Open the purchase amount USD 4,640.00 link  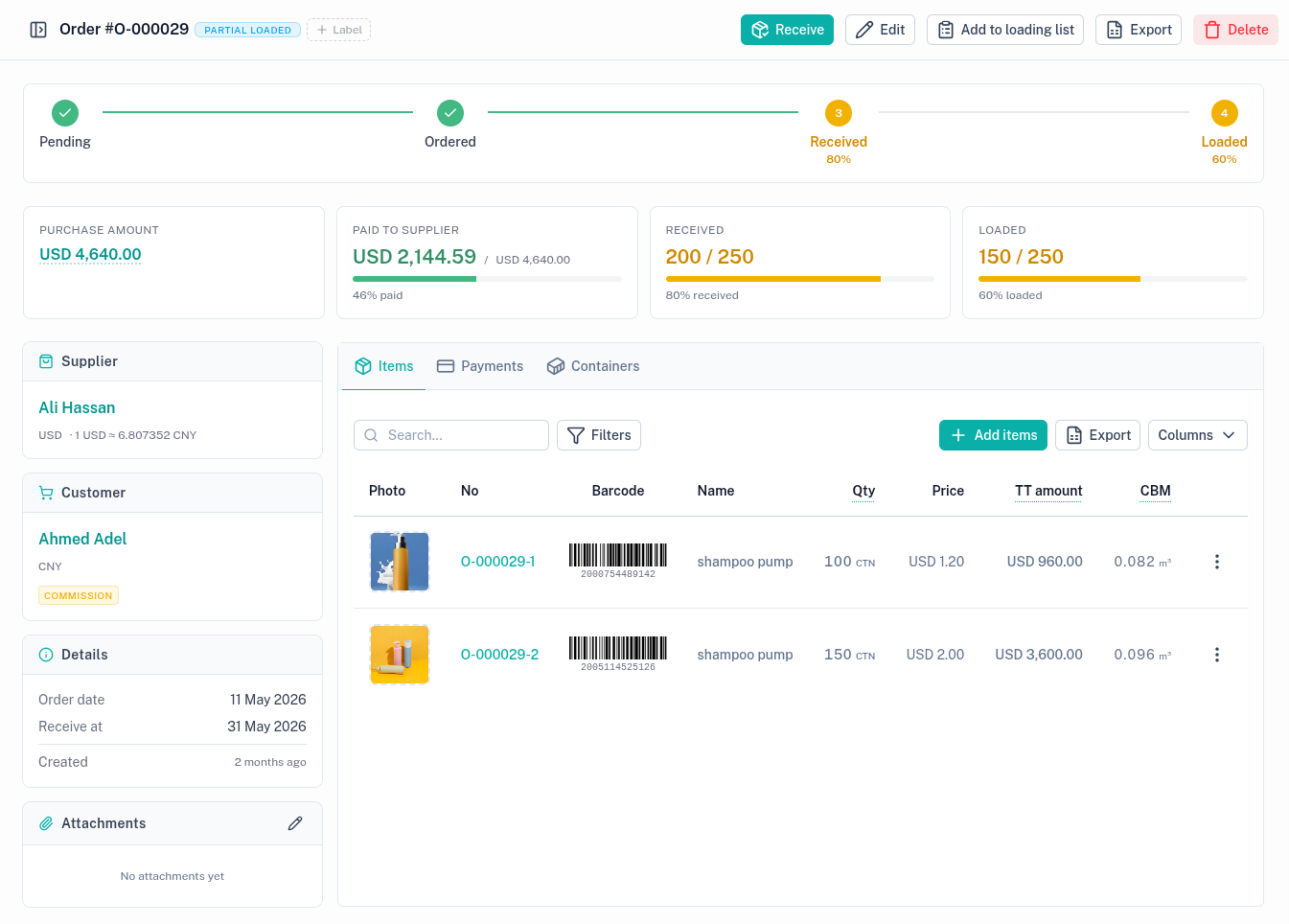tap(90, 254)
